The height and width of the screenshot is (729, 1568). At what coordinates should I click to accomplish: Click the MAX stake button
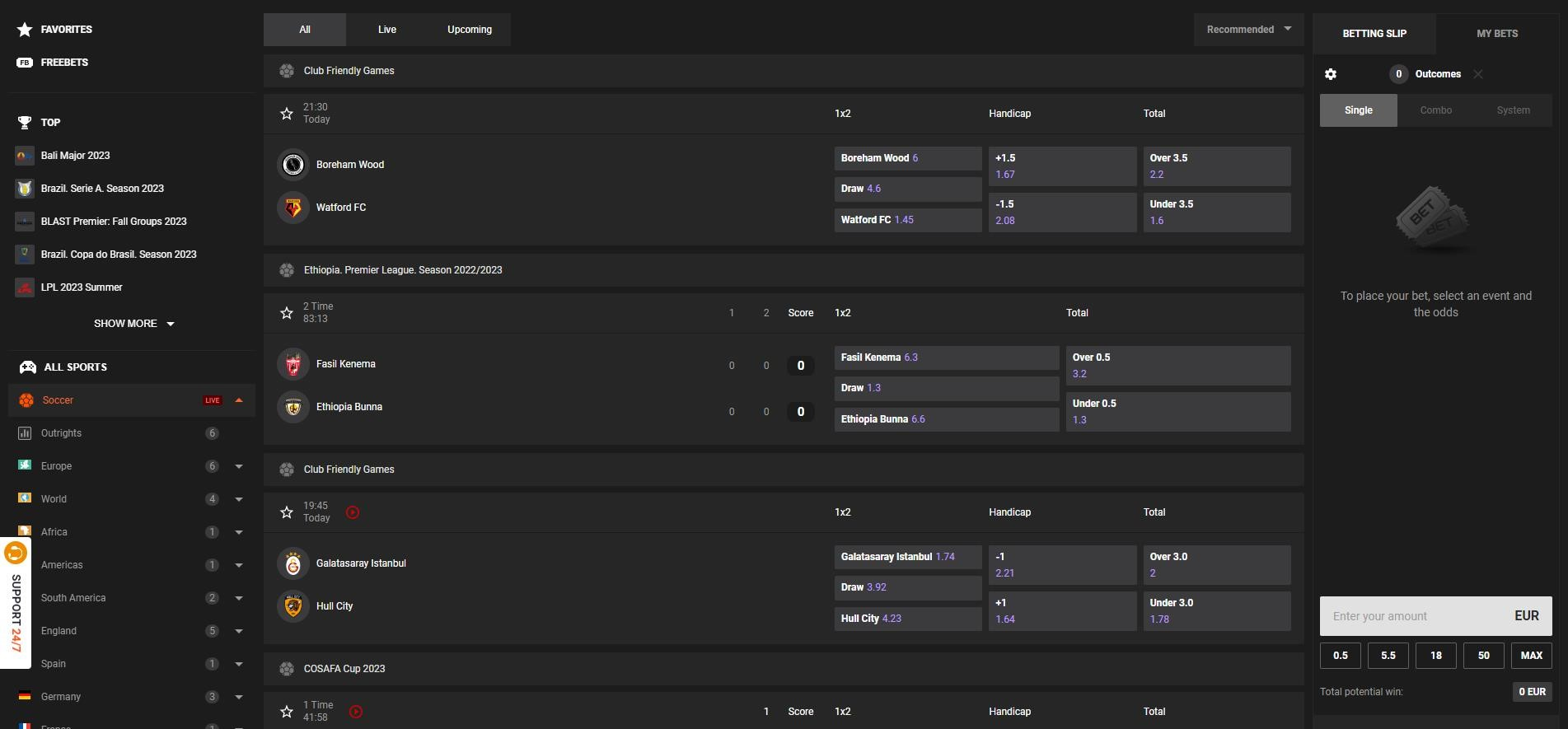[x=1532, y=656]
